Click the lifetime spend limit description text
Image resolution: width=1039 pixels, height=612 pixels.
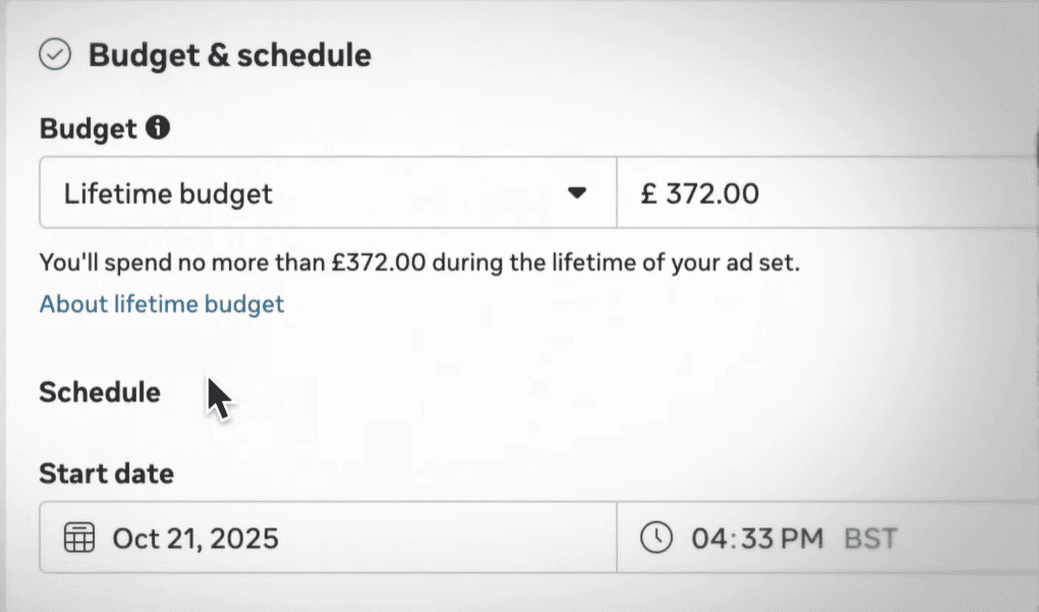420,264
